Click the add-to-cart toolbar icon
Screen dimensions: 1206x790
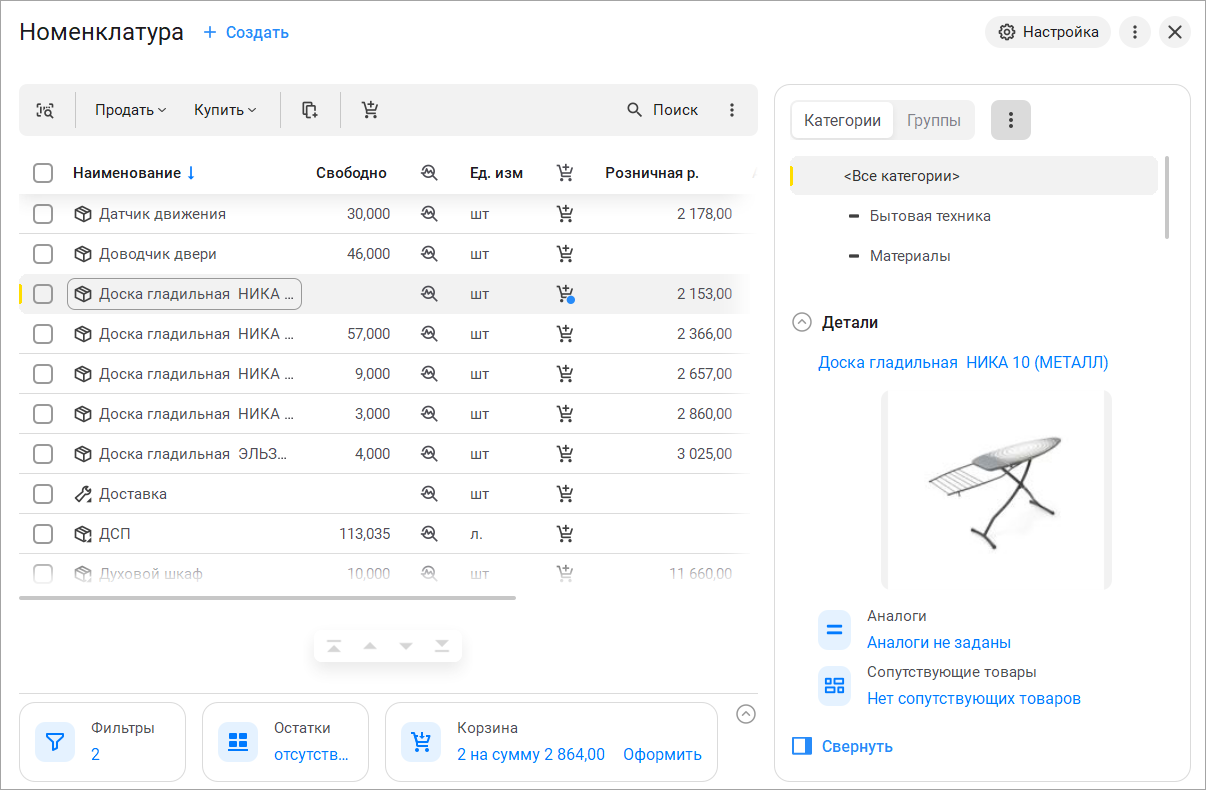(x=370, y=110)
